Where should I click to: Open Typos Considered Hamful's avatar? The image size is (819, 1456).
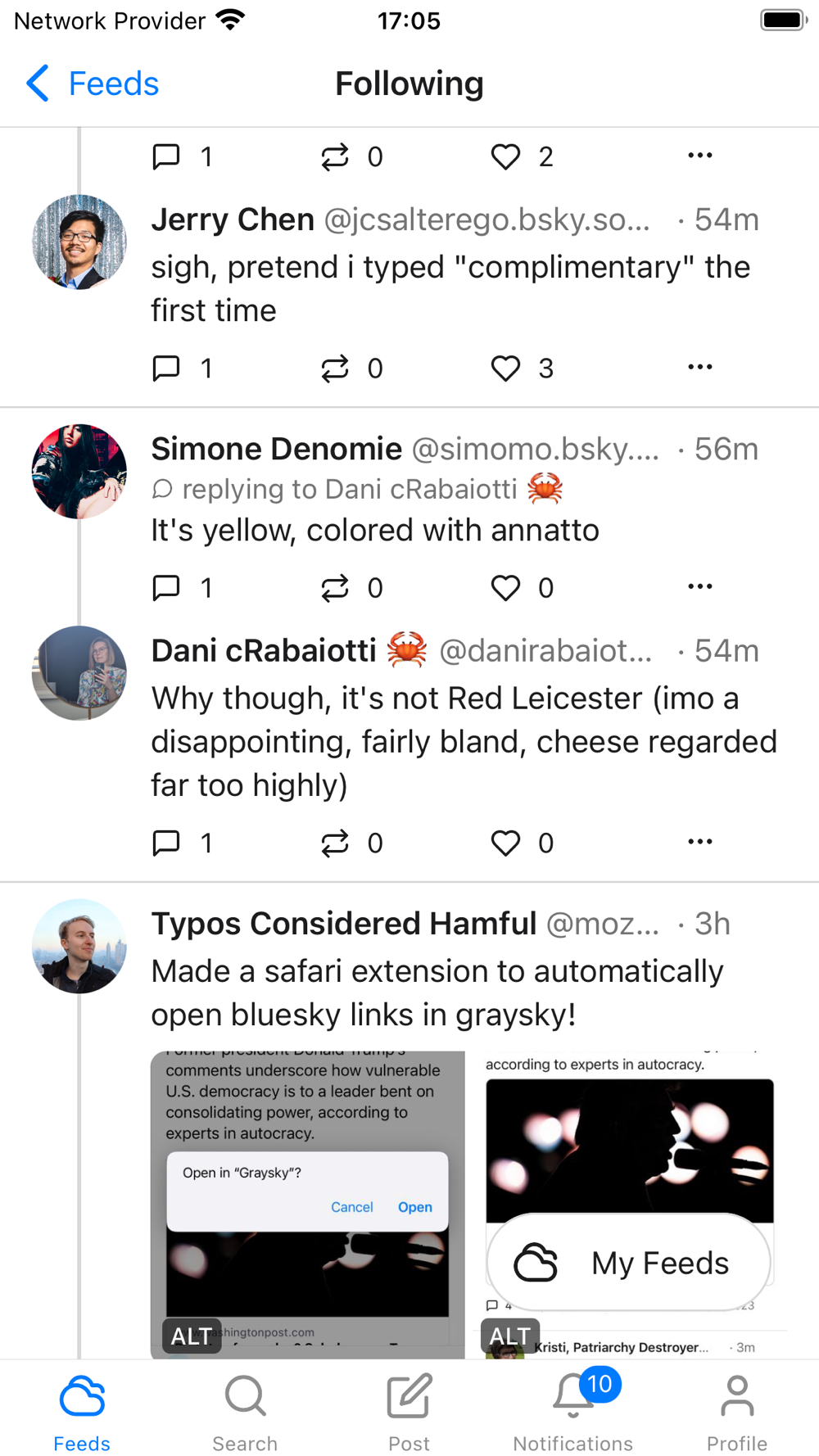[79, 947]
